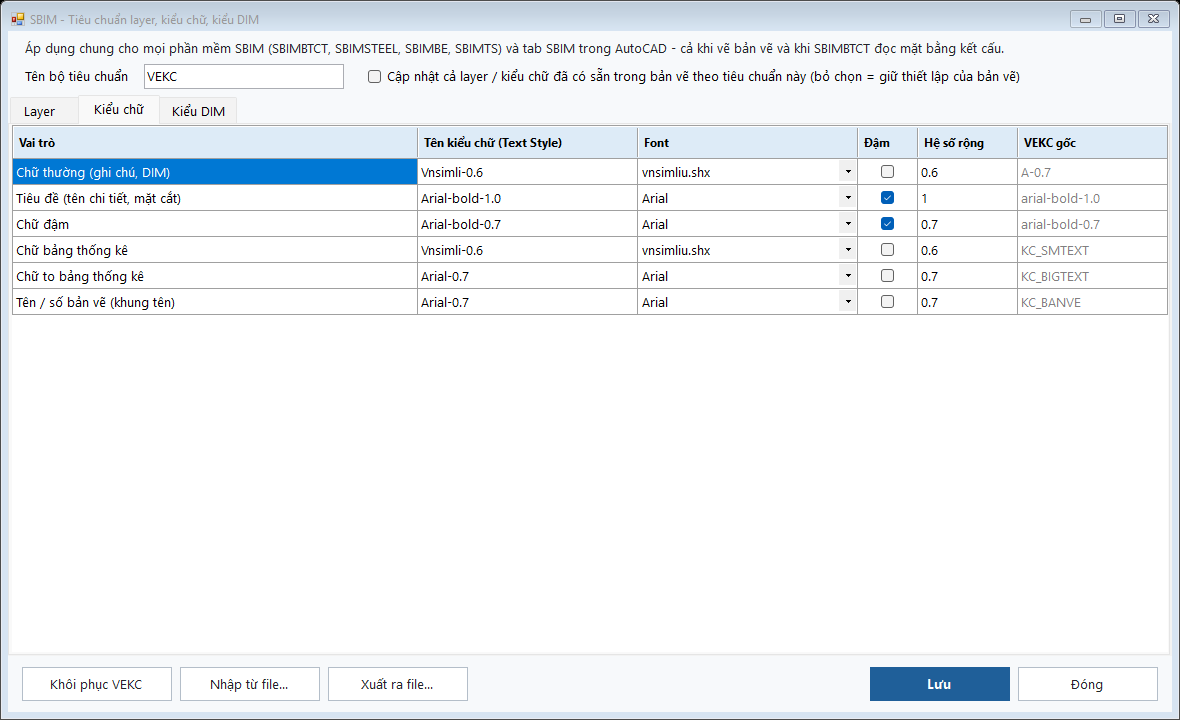This screenshot has width=1180, height=720.
Task: Click width factor '1' in the 'Tiêu đề' row
Action: tap(968, 198)
